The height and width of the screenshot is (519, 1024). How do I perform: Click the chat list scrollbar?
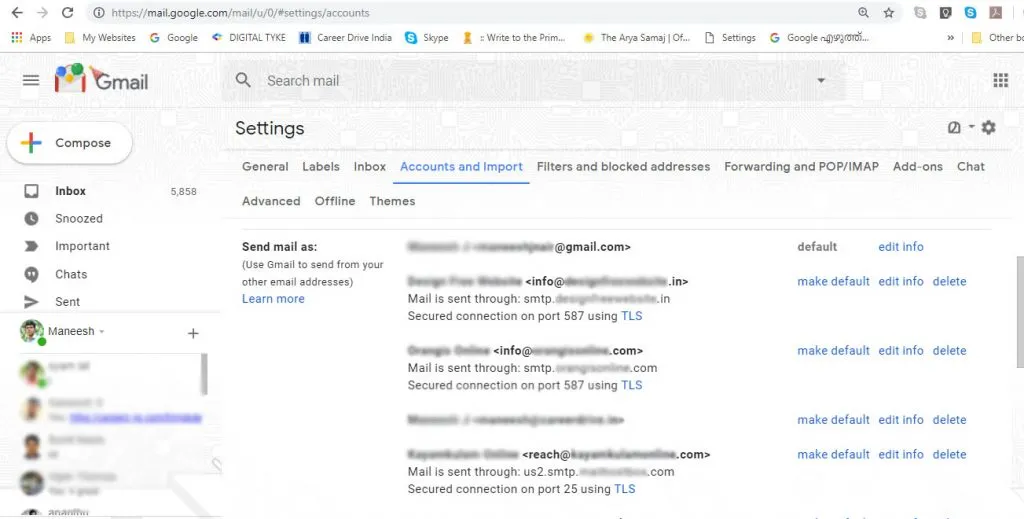(204, 374)
